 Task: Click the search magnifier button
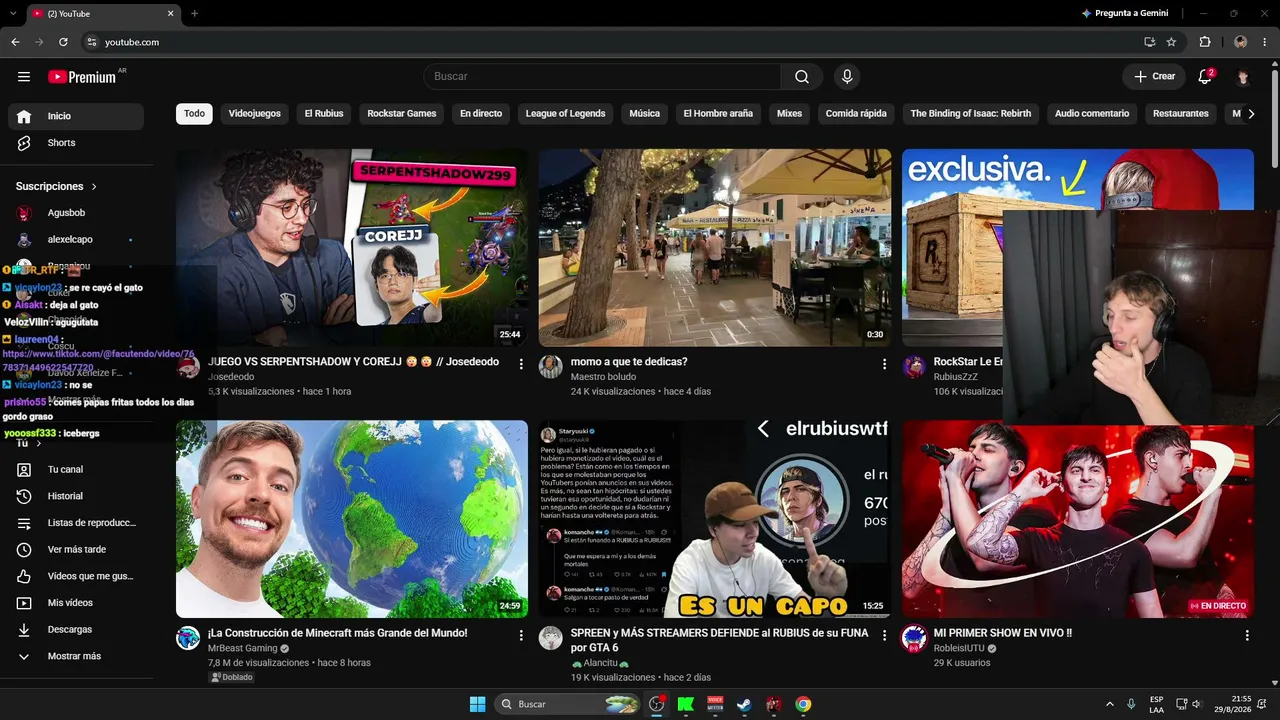tap(802, 76)
